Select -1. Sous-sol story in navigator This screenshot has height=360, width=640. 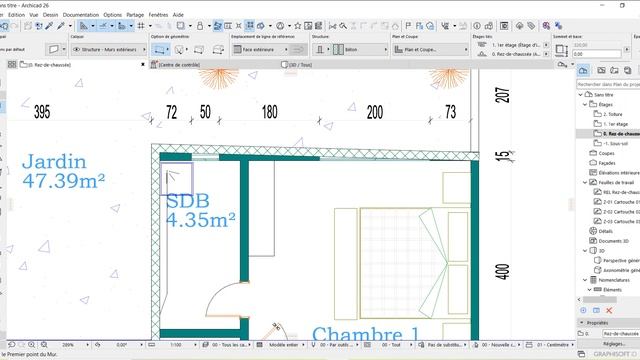coord(616,144)
